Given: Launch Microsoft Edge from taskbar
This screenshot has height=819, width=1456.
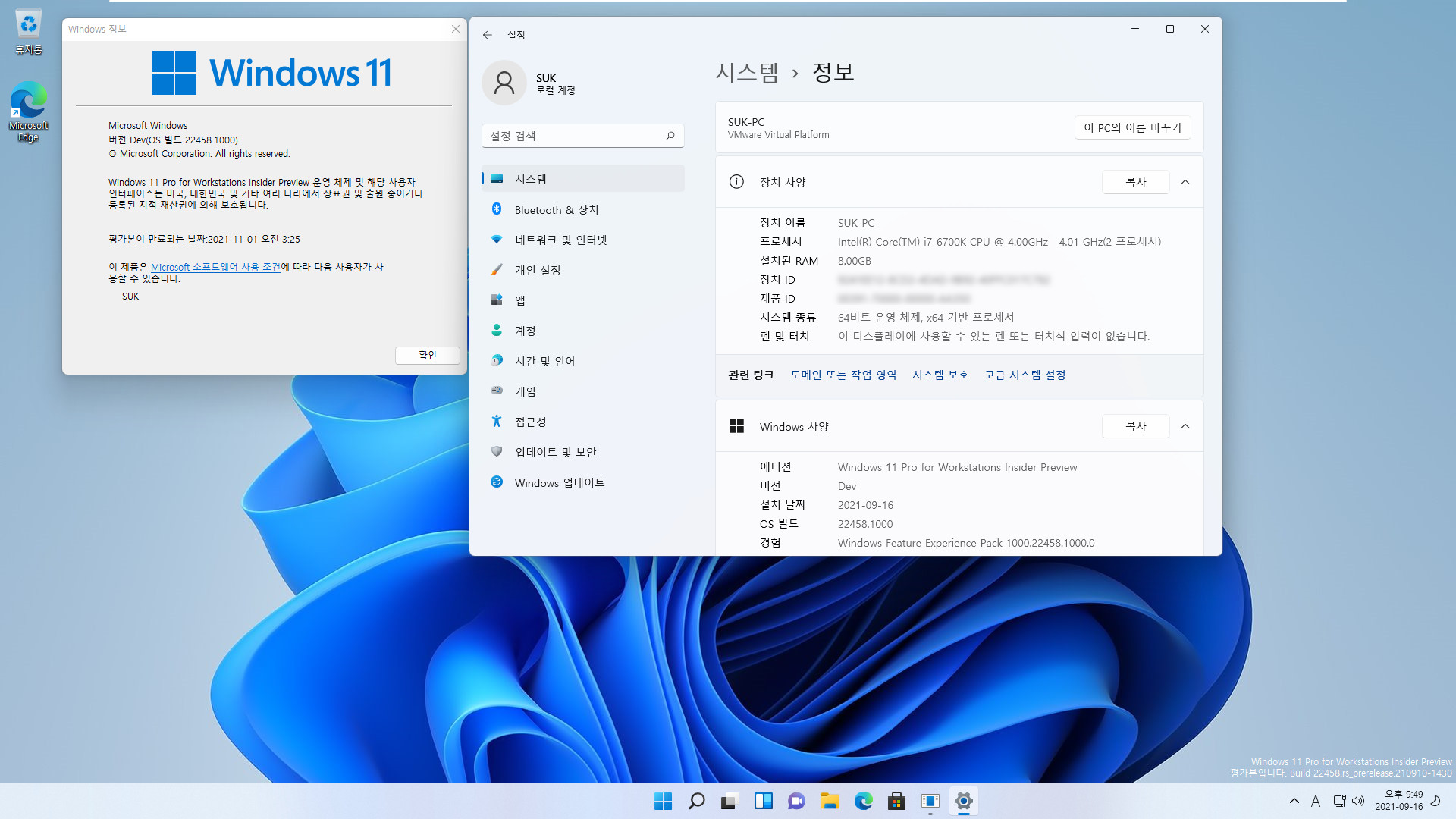Looking at the screenshot, I should [x=863, y=801].
